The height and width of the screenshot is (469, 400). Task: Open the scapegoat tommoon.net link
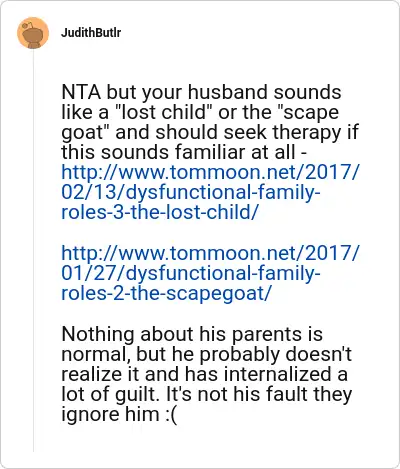click(211, 273)
